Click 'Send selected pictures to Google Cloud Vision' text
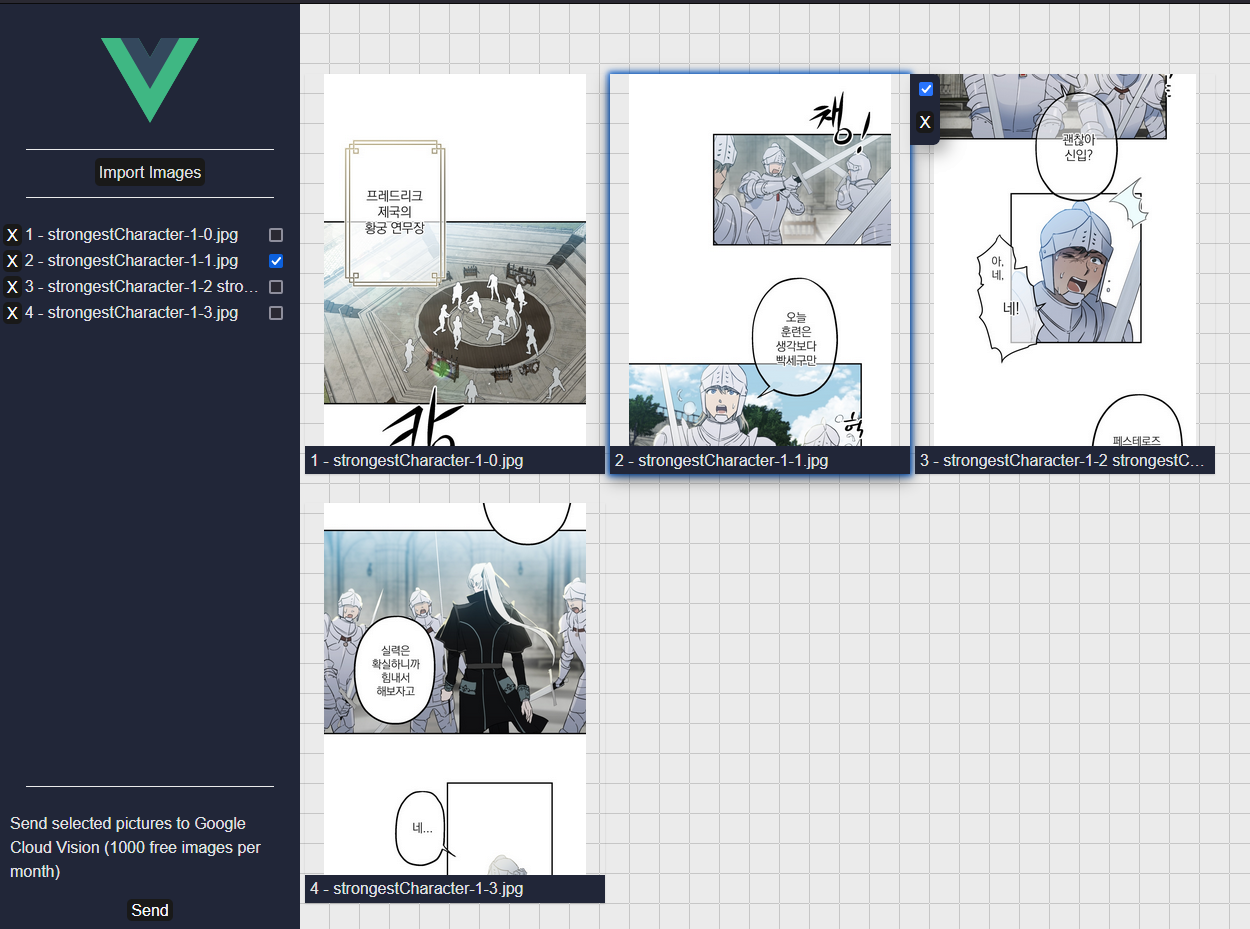 136,847
